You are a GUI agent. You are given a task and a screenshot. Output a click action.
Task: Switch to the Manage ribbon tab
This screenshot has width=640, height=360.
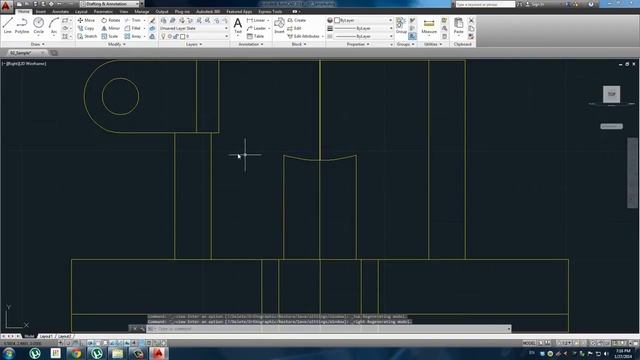(142, 11)
